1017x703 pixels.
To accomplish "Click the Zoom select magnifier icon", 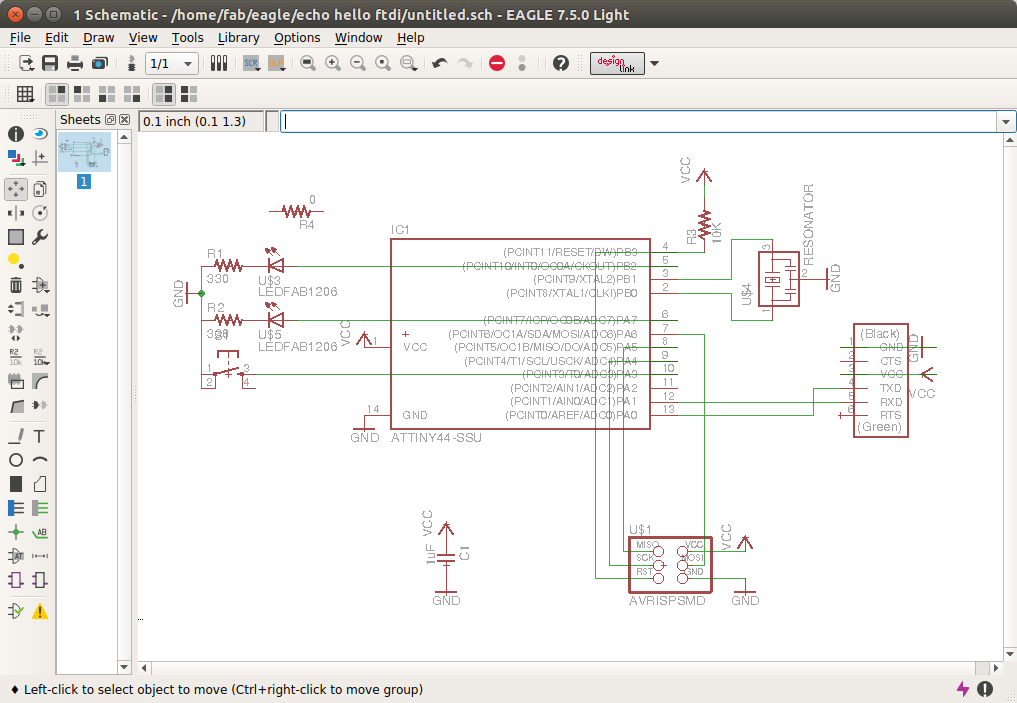I will pyautogui.click(x=409, y=63).
